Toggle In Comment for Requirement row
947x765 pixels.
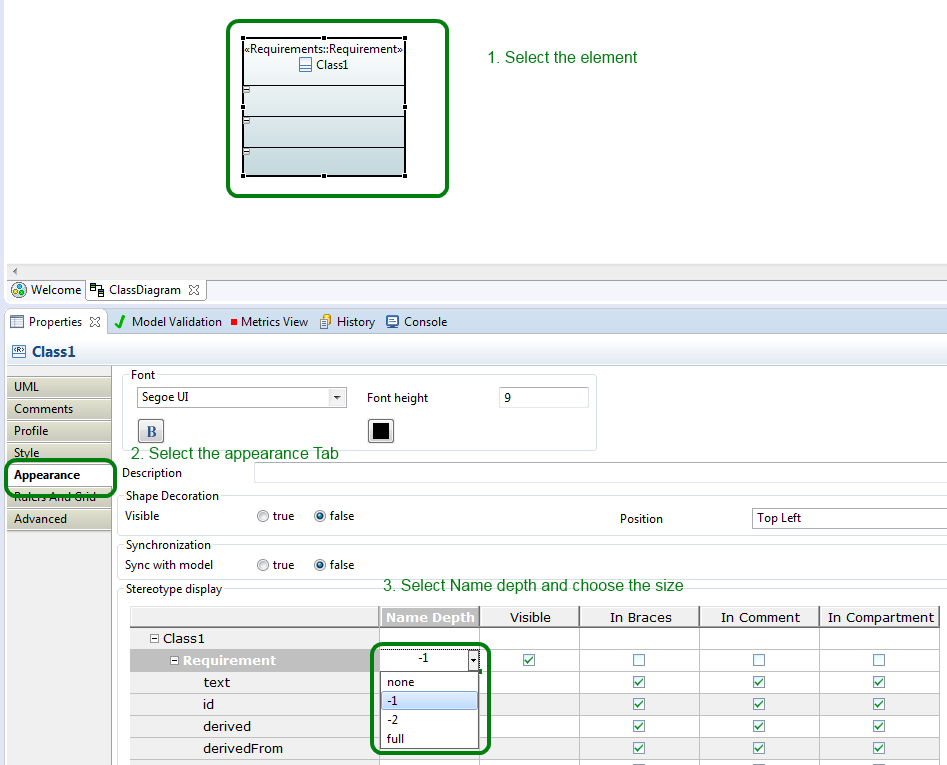(759, 660)
